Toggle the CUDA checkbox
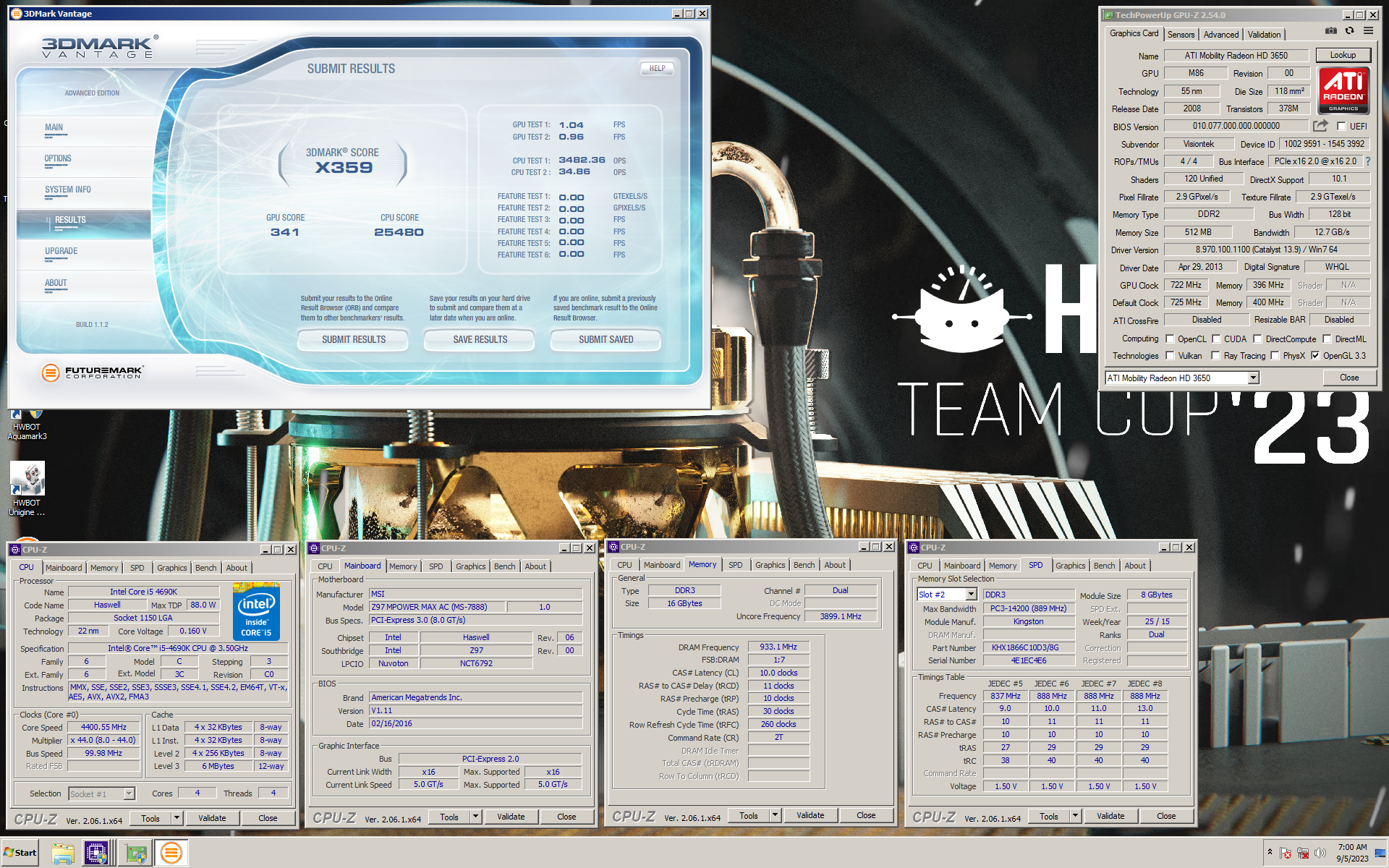 [1216, 339]
